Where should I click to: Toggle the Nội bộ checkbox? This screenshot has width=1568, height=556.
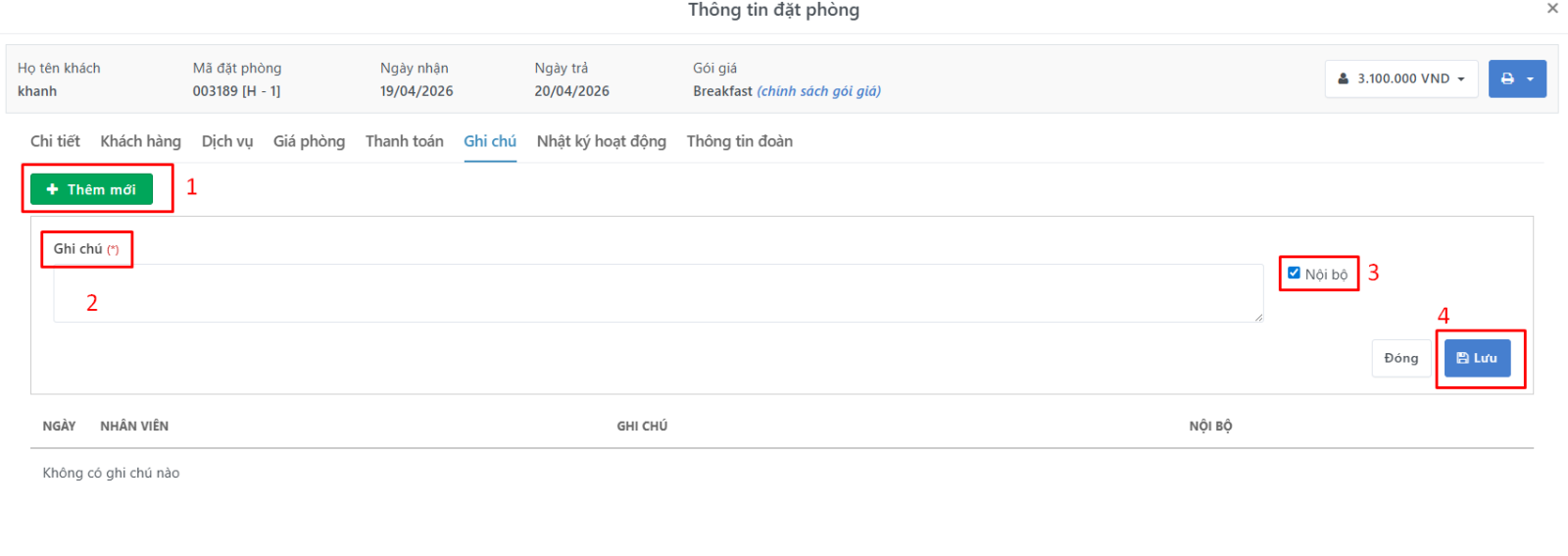point(1294,273)
